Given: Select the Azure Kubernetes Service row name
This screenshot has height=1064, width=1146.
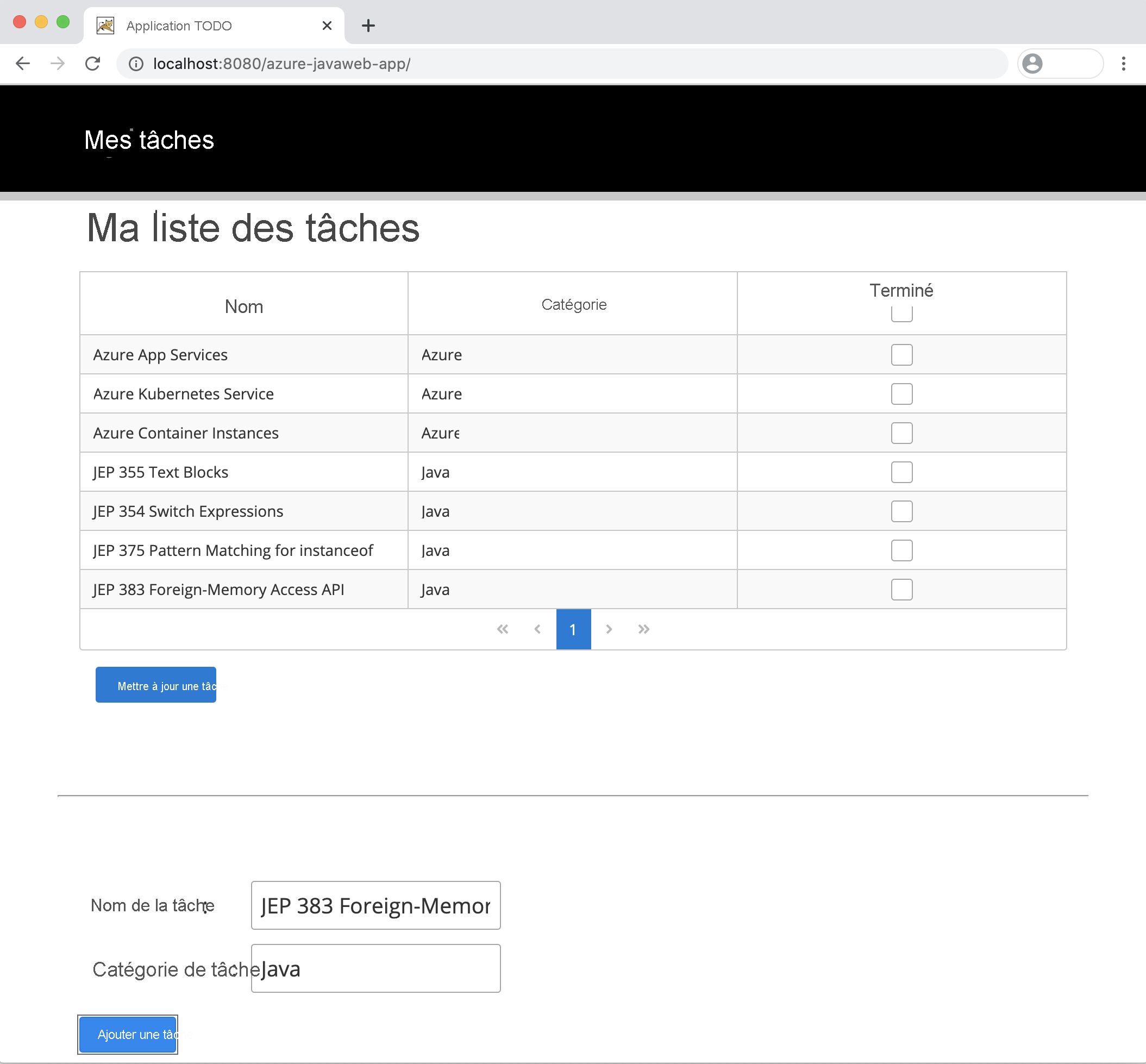Looking at the screenshot, I should [184, 394].
